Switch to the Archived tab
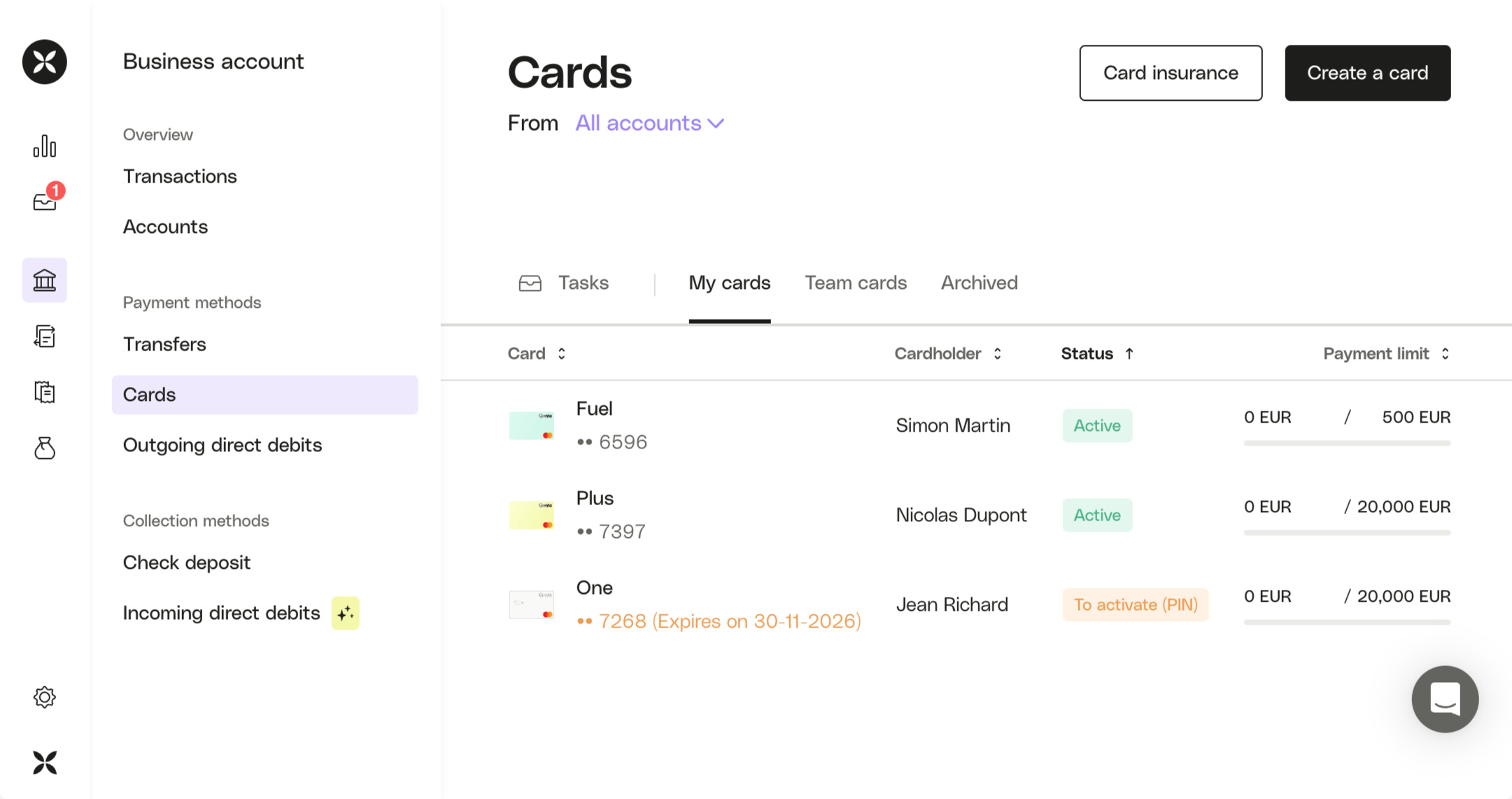Screen dimensions: 1512x799 979,283
